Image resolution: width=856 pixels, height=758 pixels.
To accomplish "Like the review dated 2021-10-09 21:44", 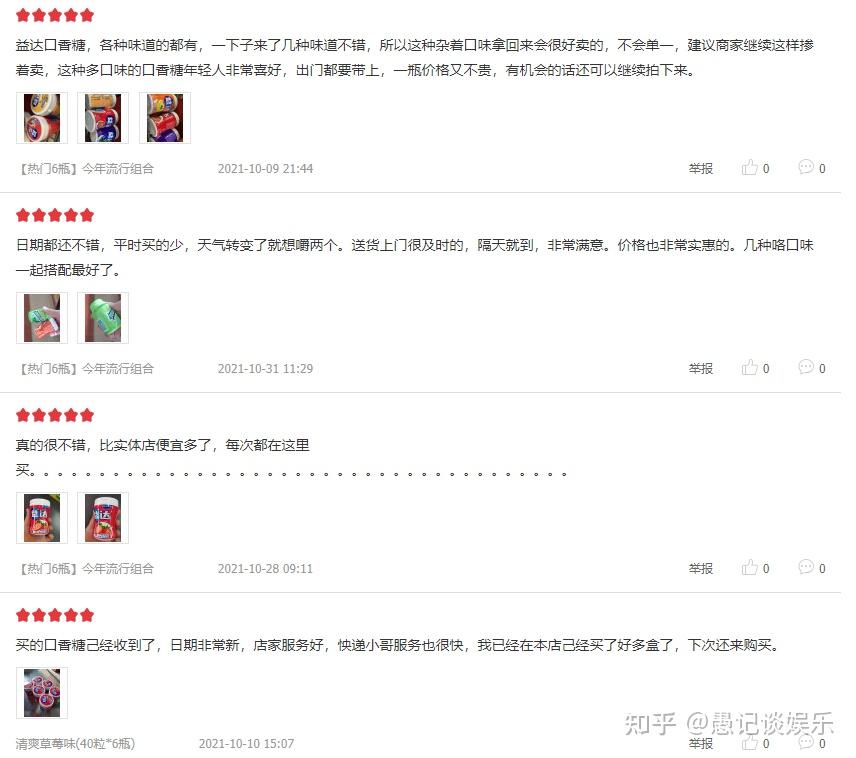I will coord(756,168).
